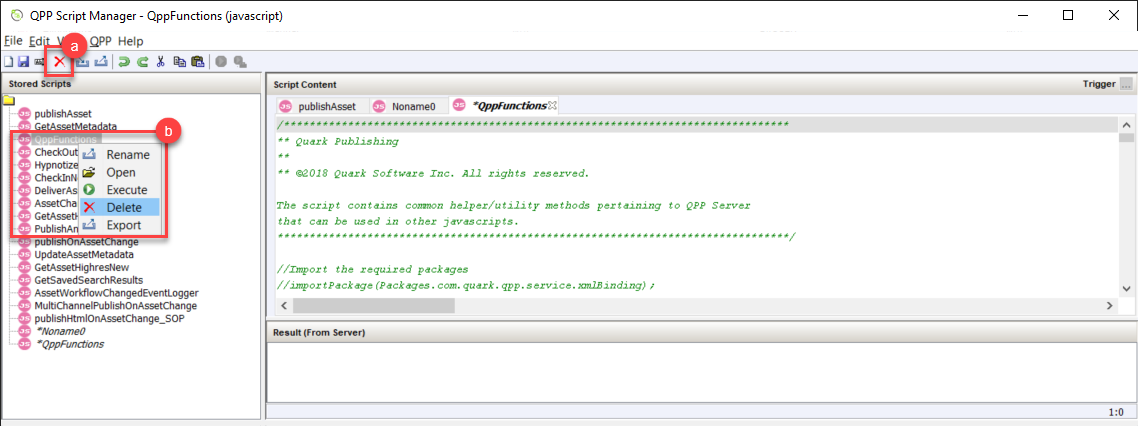1138x426 pixels.
Task: Click the Cut scissors toolbar icon
Action: pos(161,62)
